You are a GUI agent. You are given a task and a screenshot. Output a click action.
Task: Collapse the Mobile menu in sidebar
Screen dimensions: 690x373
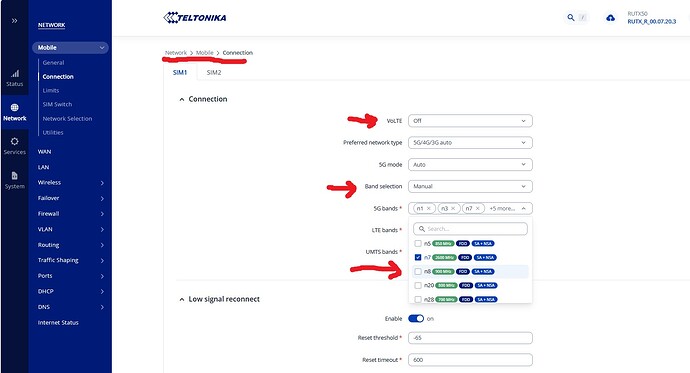(102, 48)
